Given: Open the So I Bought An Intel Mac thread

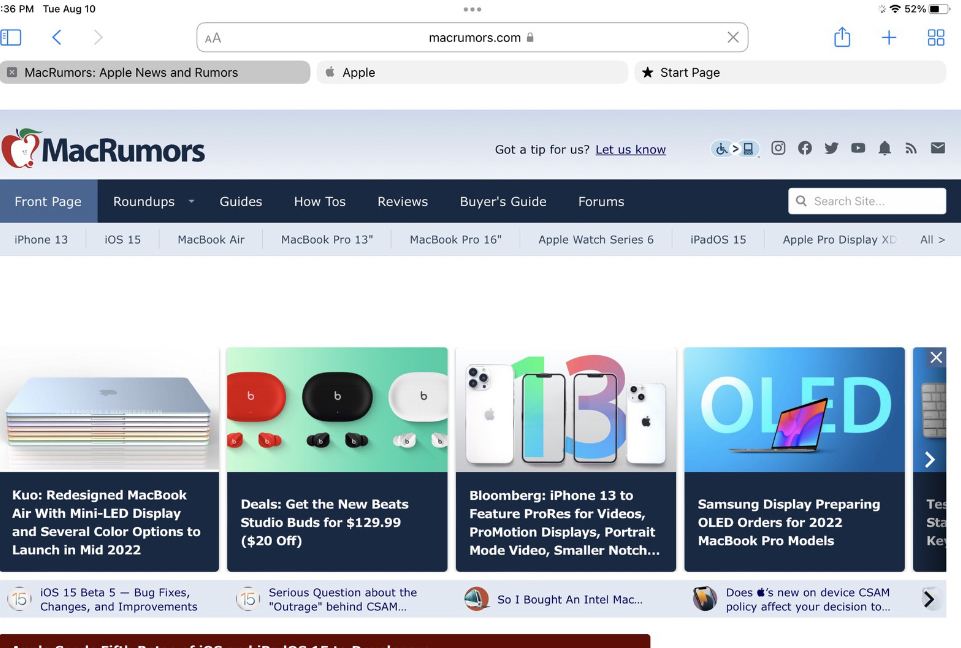Looking at the screenshot, I should pyautogui.click(x=570, y=600).
